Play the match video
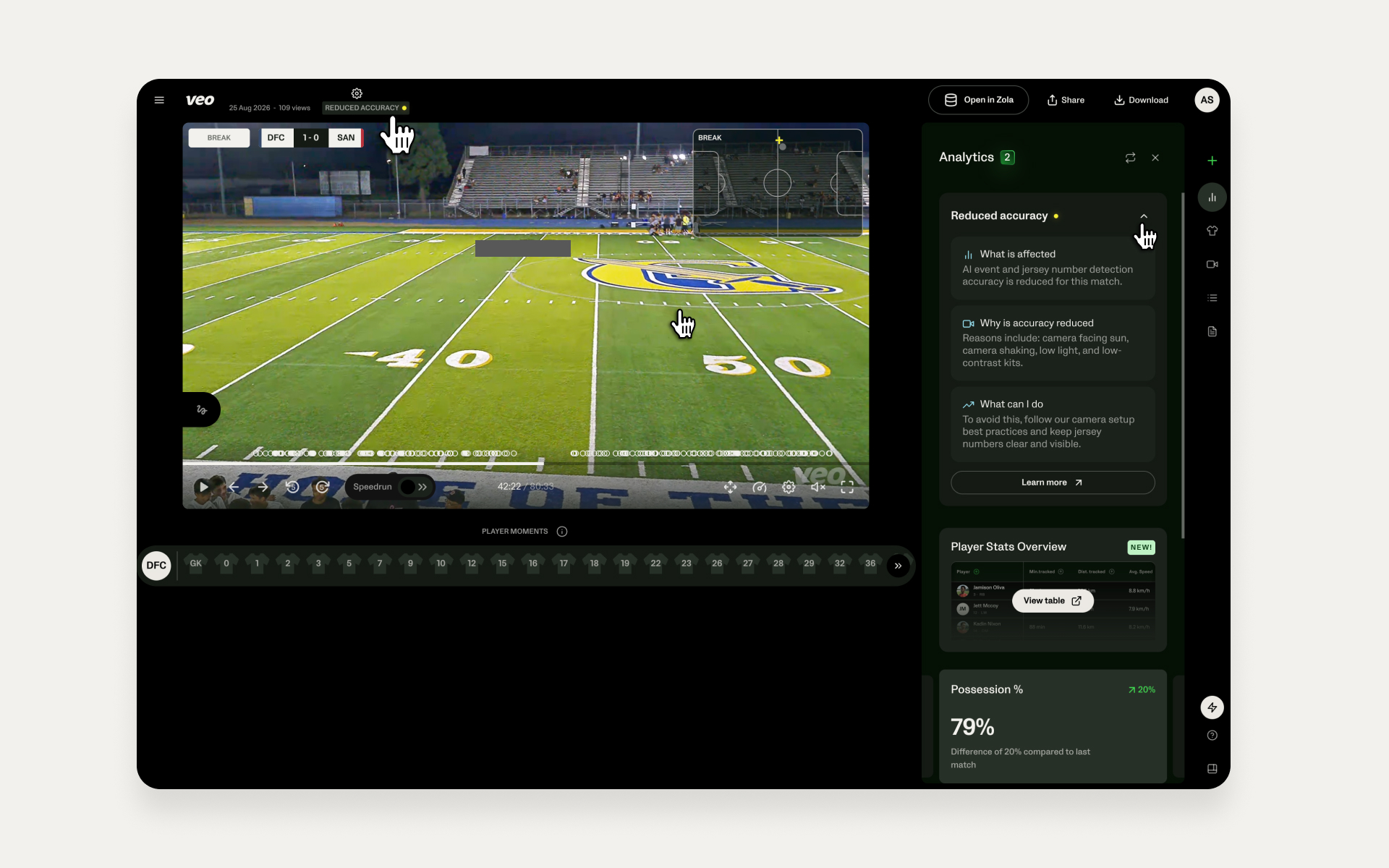 click(x=203, y=487)
